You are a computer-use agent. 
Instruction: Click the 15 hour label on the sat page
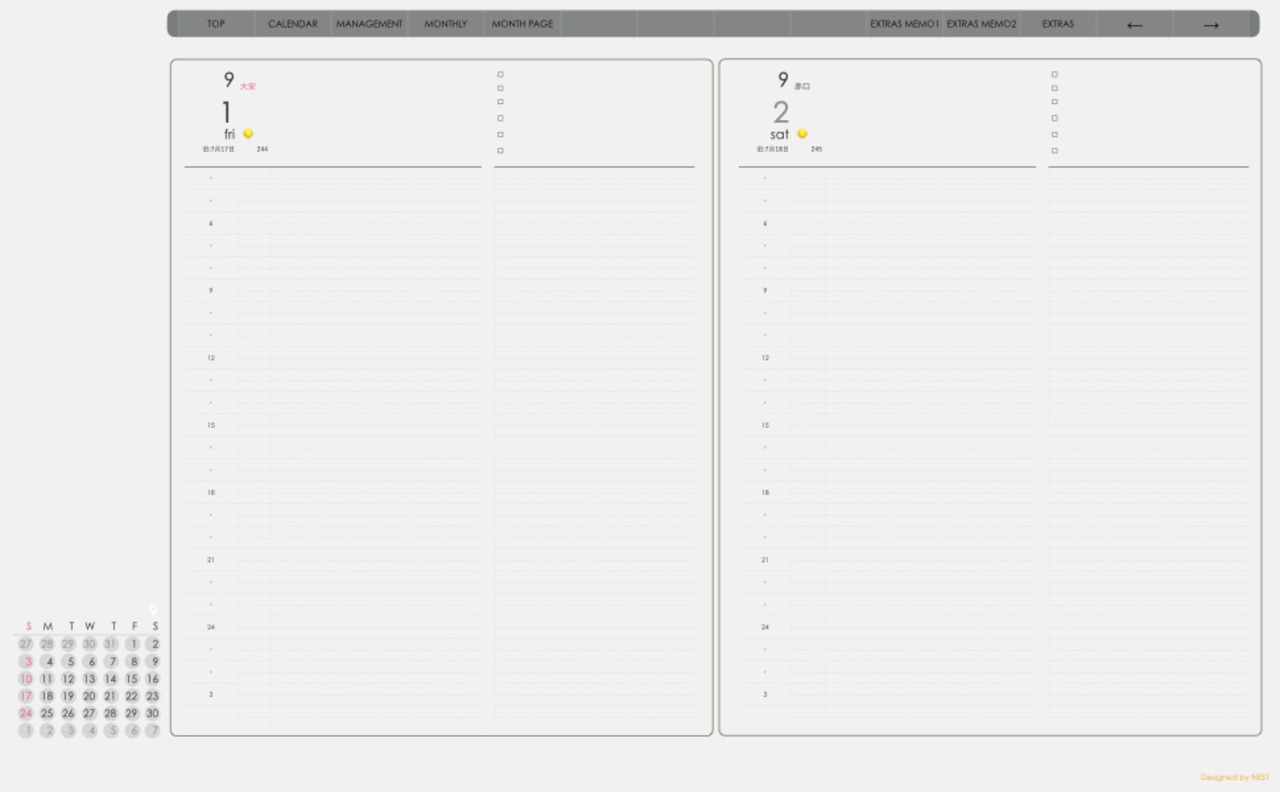coord(765,425)
